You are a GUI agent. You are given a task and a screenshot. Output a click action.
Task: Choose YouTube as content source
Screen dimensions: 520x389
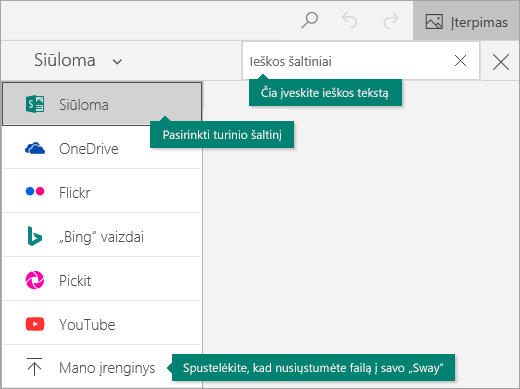point(102,324)
